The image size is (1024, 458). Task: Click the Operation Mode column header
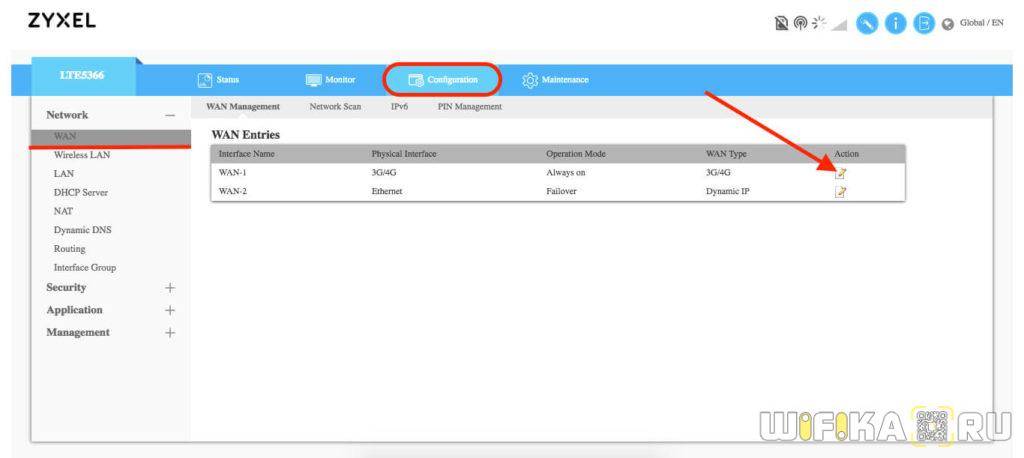[x=575, y=154]
